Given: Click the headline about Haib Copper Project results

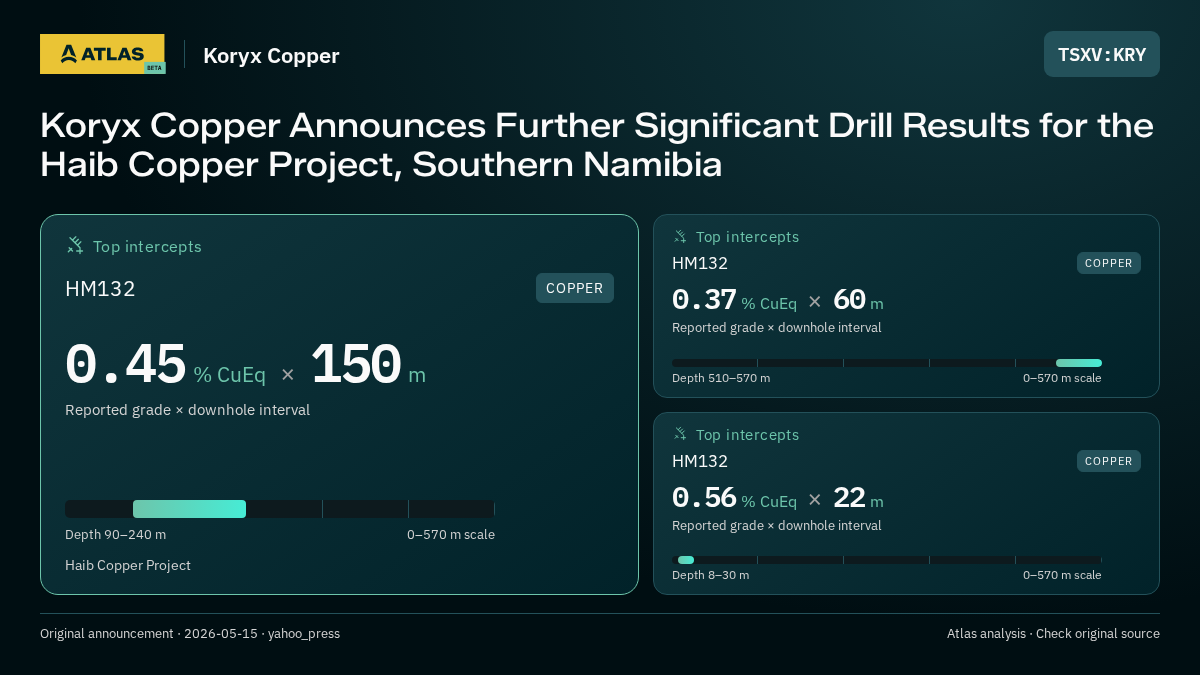Looking at the screenshot, I should point(597,145).
